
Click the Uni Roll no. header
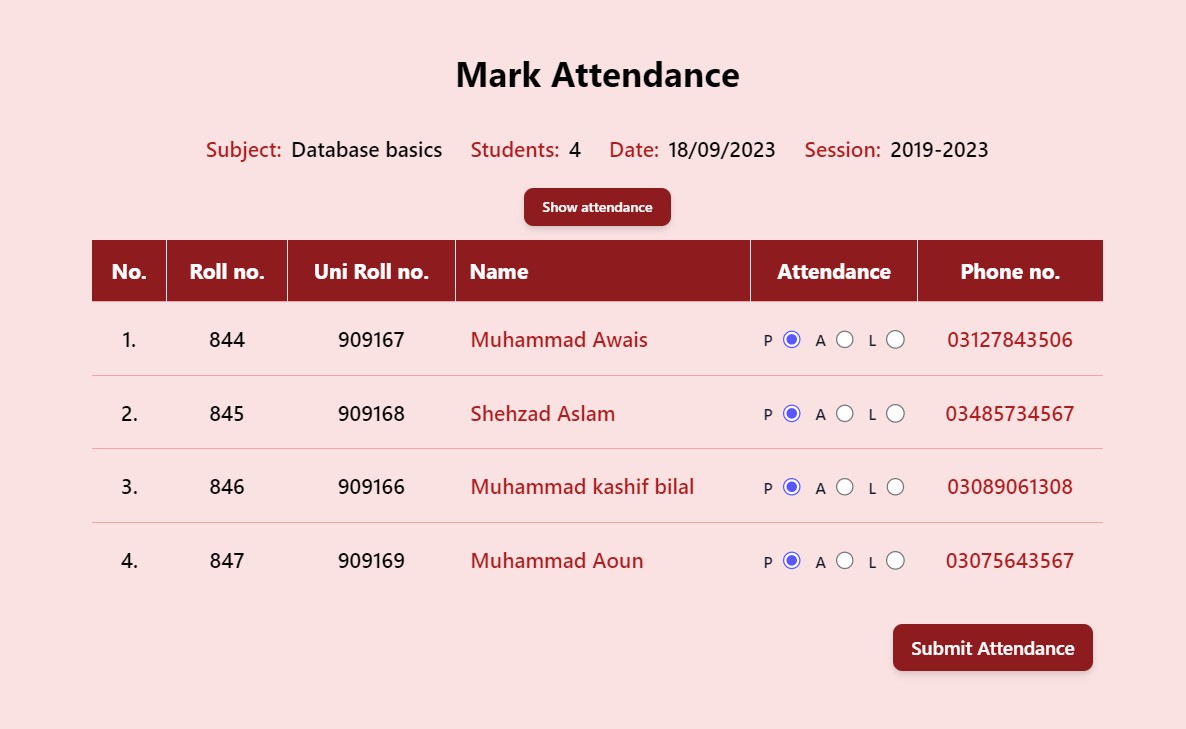point(371,271)
